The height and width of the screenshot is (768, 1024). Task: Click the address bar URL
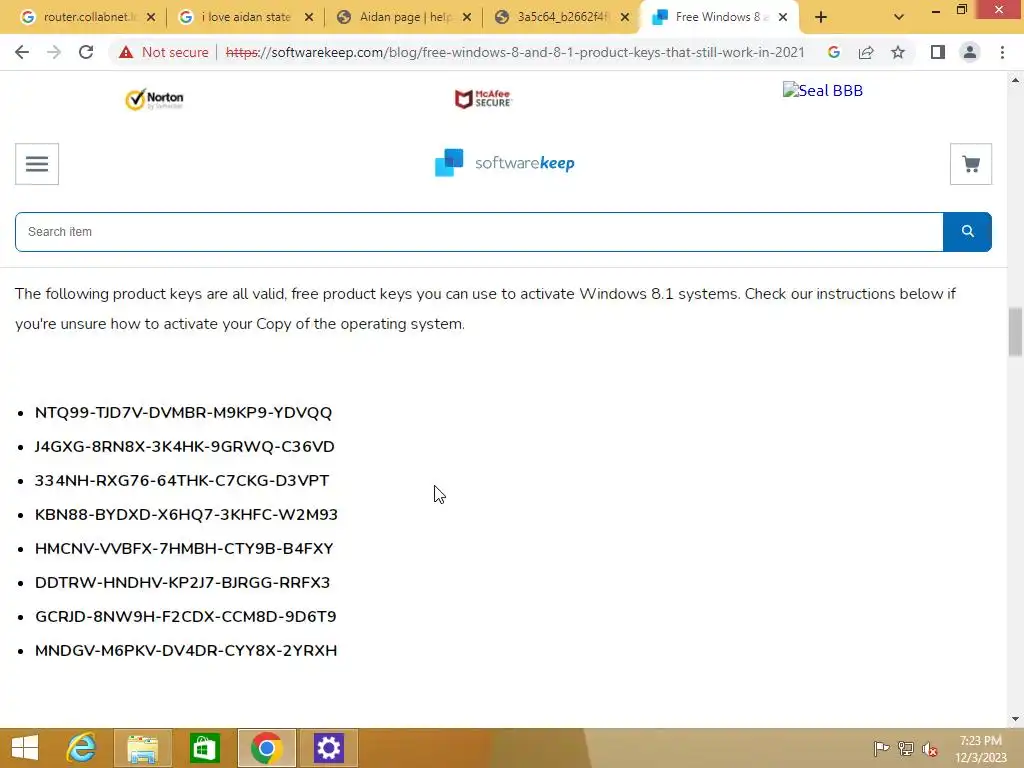pyautogui.click(x=515, y=52)
